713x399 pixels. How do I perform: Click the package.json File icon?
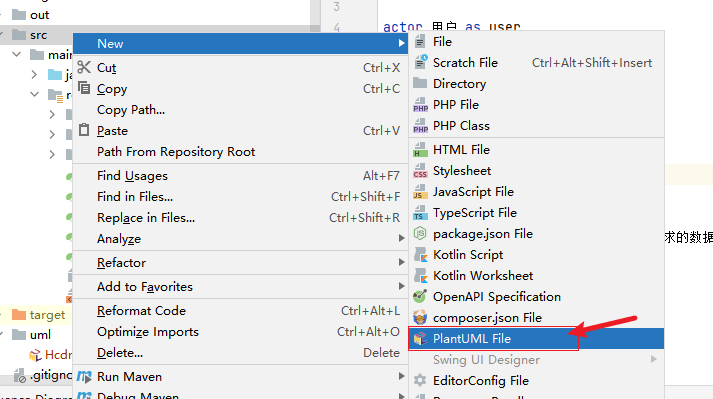point(420,233)
